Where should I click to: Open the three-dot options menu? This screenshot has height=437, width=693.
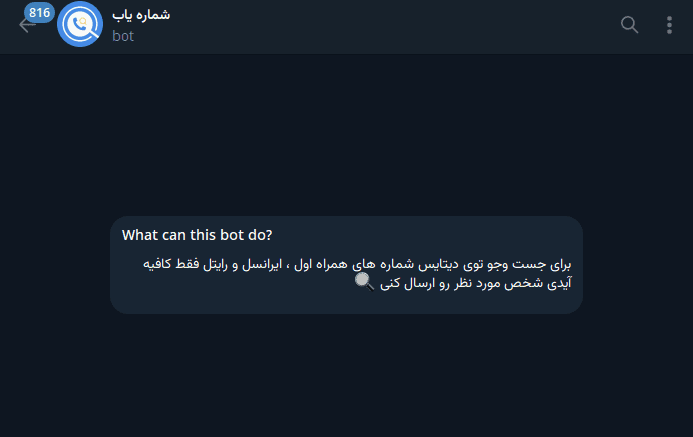click(x=669, y=26)
